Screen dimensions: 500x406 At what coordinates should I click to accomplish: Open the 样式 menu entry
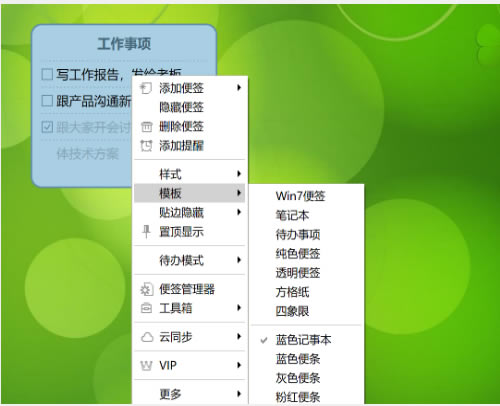189,174
